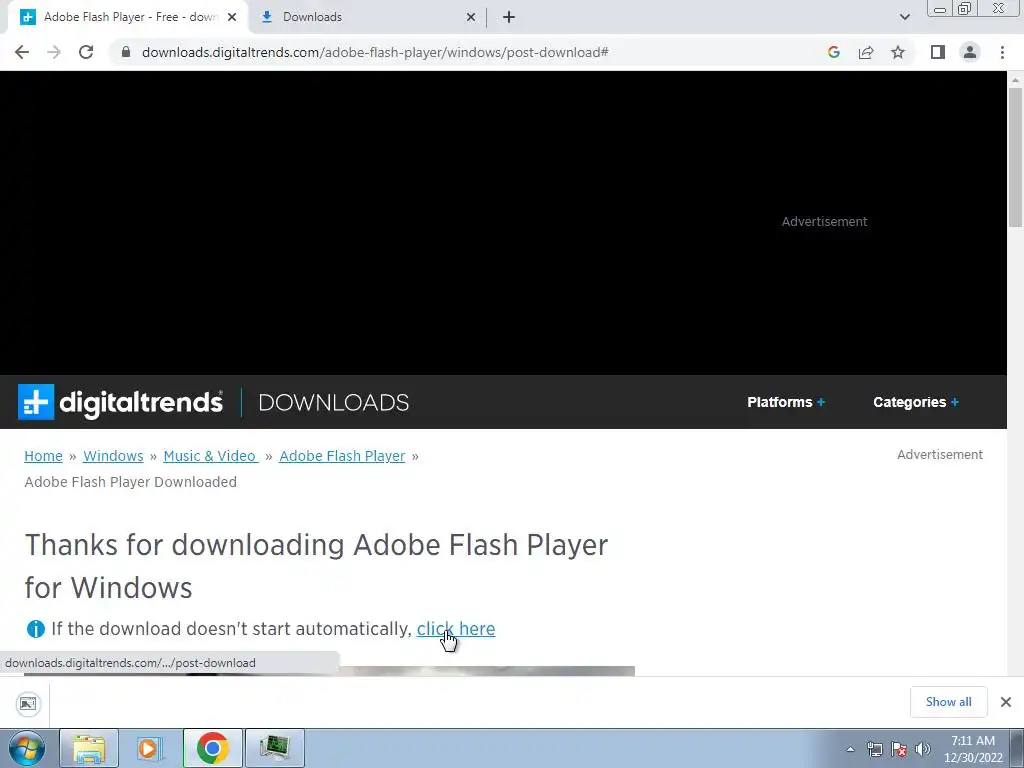Close the Downloads tab

click(471, 17)
